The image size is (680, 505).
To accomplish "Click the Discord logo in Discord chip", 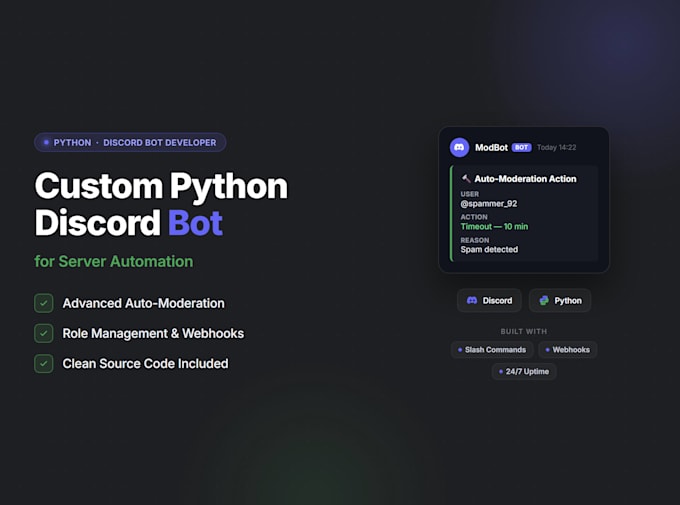I will pos(472,300).
